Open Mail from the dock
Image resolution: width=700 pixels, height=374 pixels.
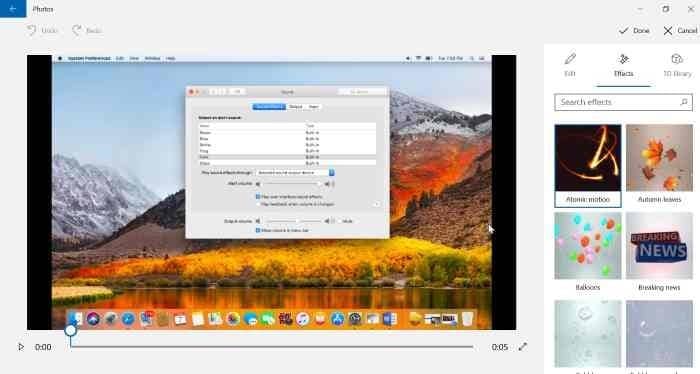[146, 319]
